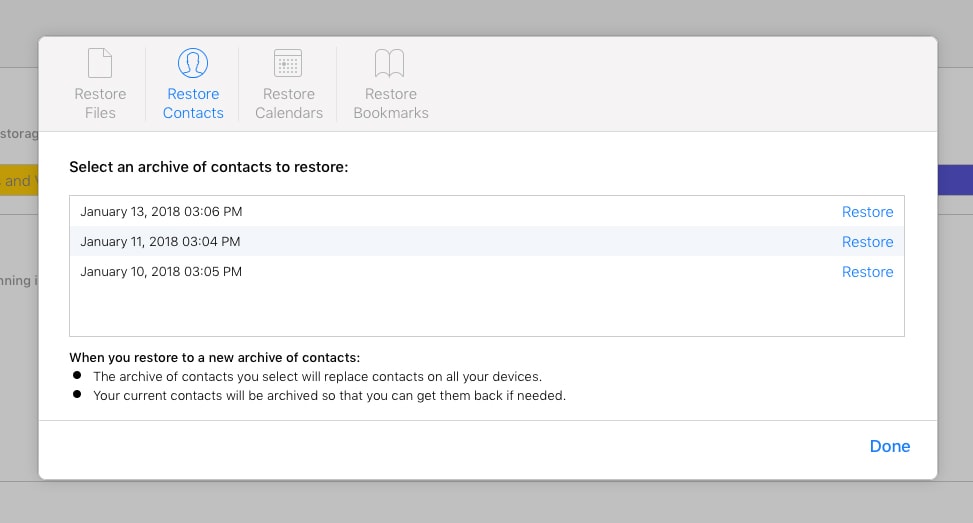Select the Restore Contacts tab label
The width and height of the screenshot is (973, 523).
point(193,103)
